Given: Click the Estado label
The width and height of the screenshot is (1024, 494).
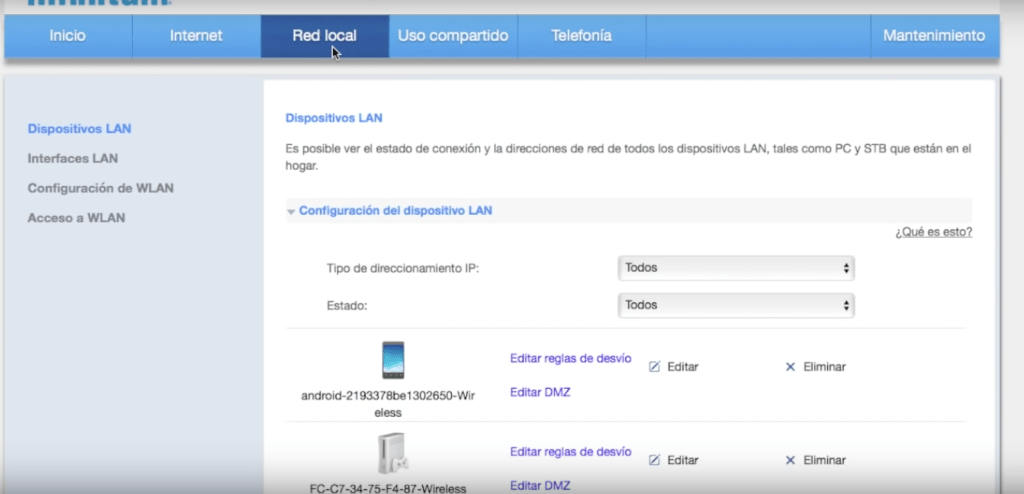Looking at the screenshot, I should (347, 305).
